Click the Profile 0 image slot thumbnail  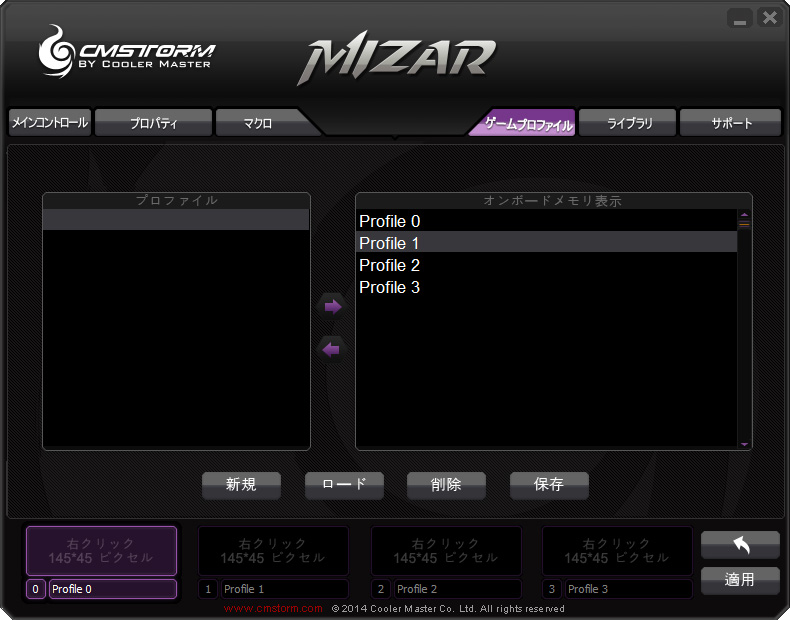(x=101, y=550)
